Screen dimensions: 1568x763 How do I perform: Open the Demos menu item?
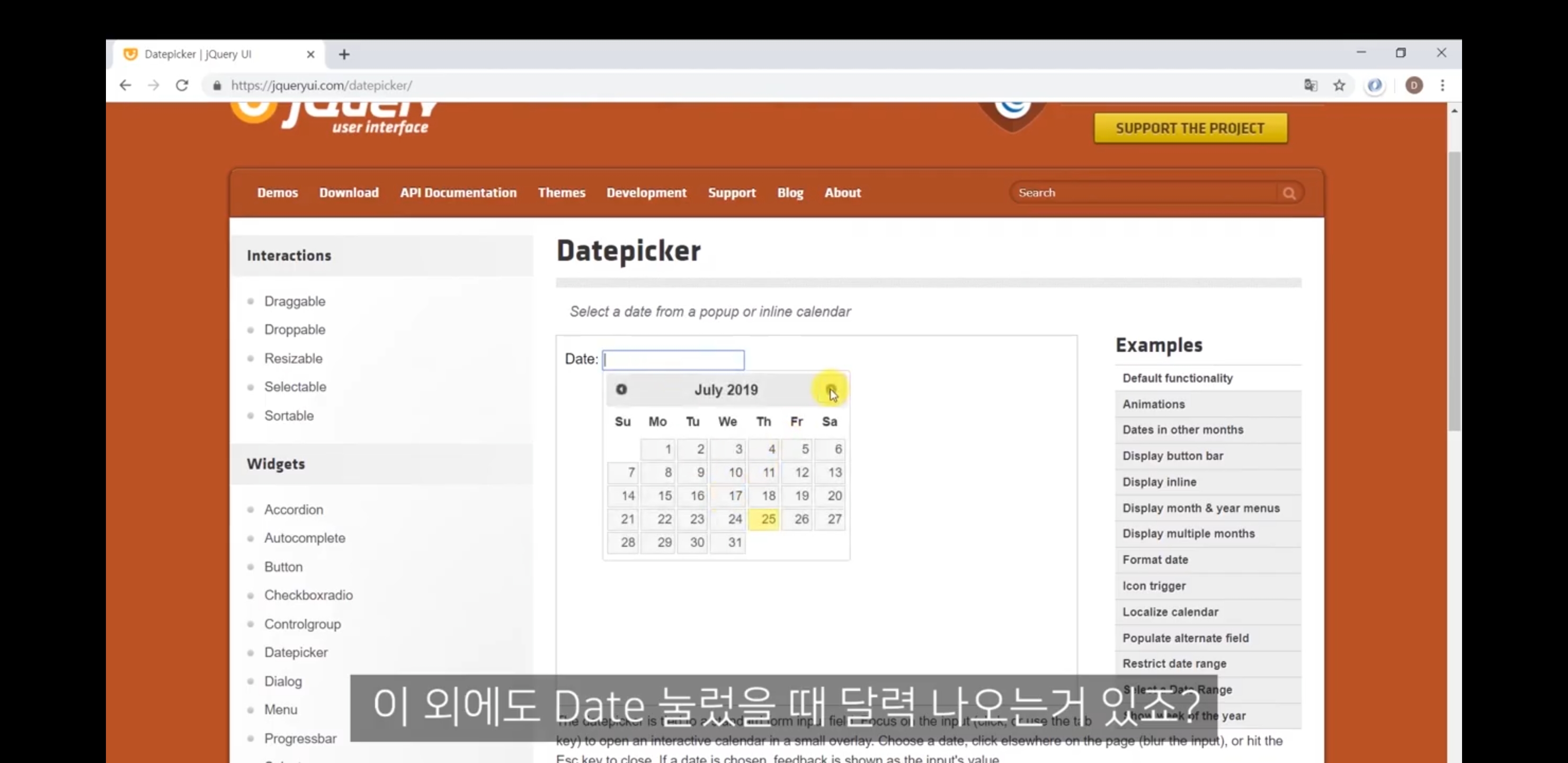click(278, 192)
